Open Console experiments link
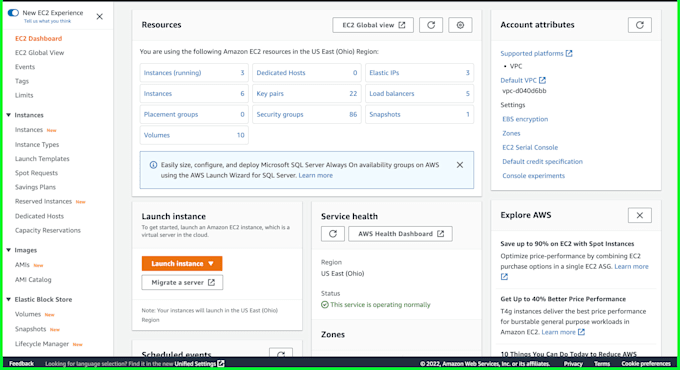680x370 pixels. point(533,176)
